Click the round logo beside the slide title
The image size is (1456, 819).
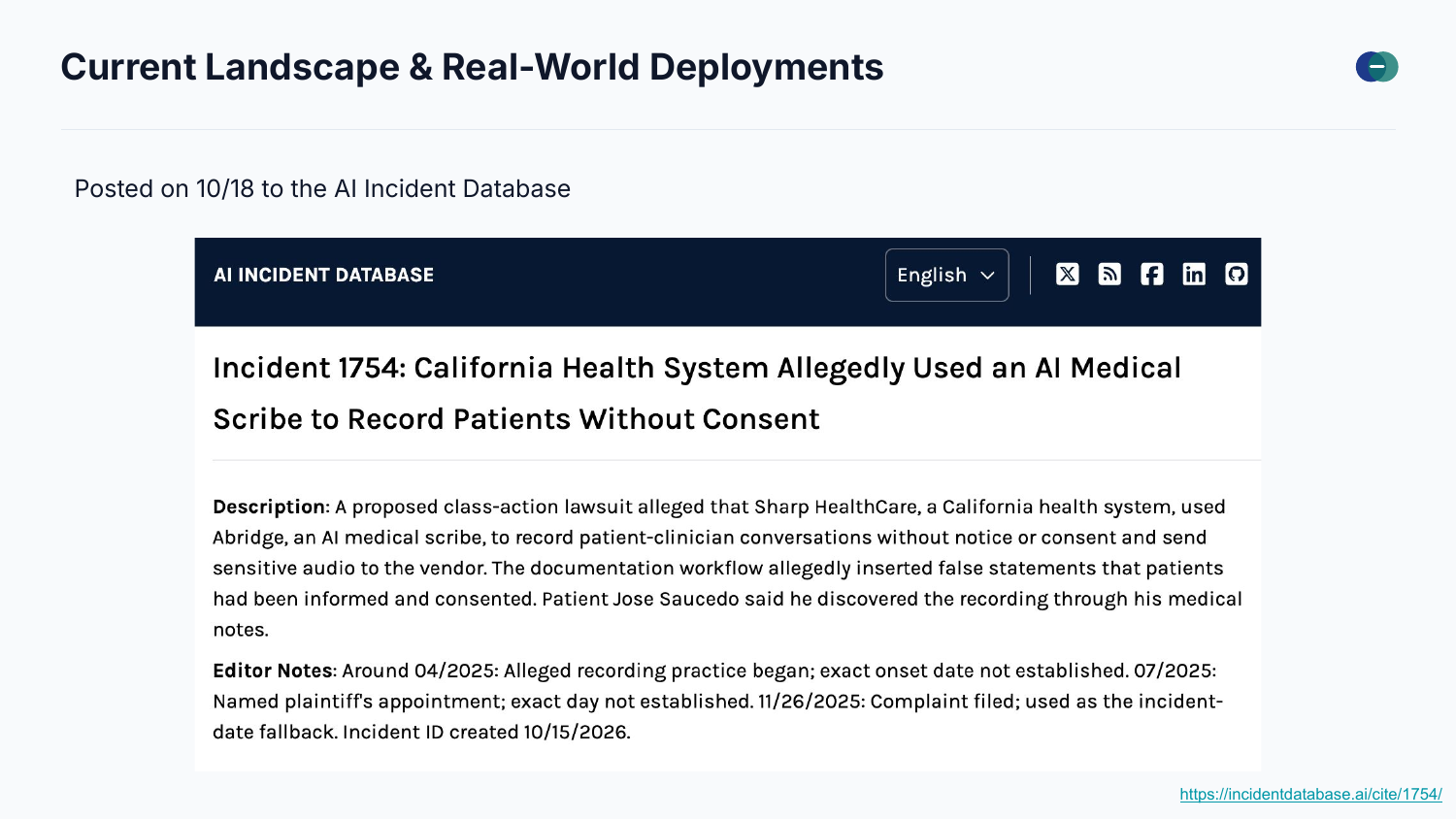[x=1377, y=67]
